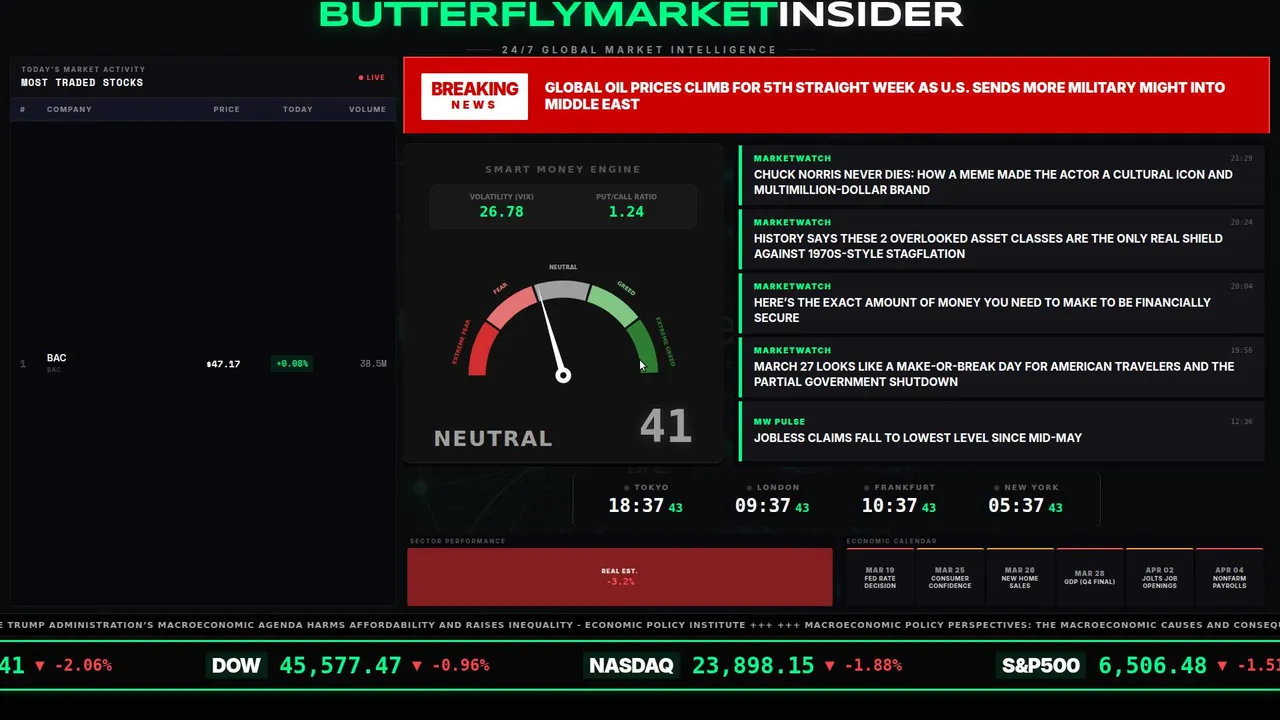Click the DOW down arrow indicator
This screenshot has width=1280, height=720.
(416, 665)
